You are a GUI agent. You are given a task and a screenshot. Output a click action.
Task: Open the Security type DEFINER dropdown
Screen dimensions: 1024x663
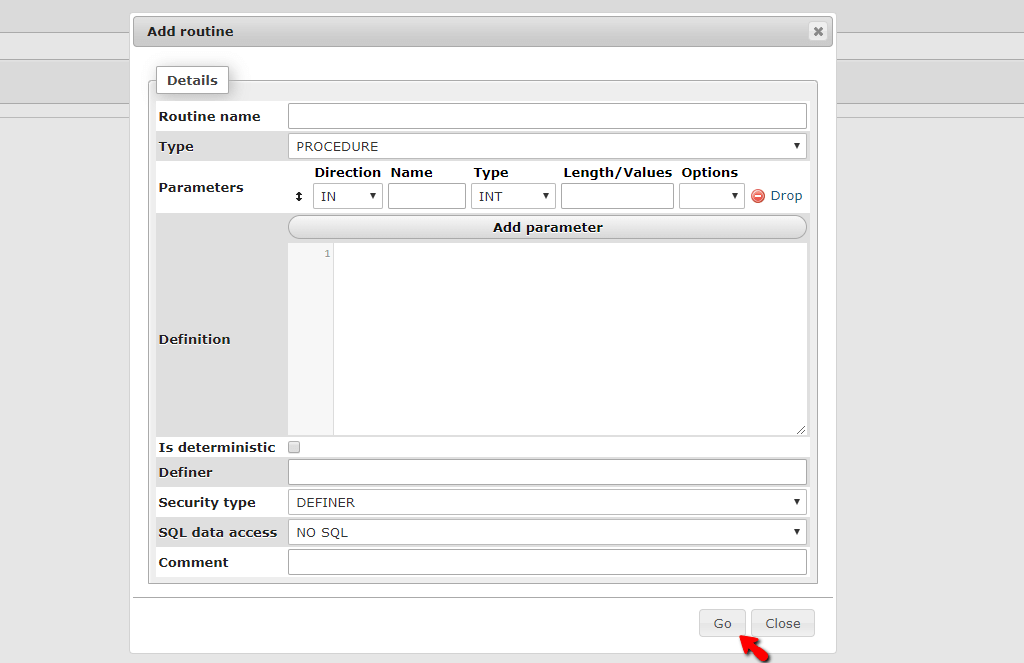(547, 502)
